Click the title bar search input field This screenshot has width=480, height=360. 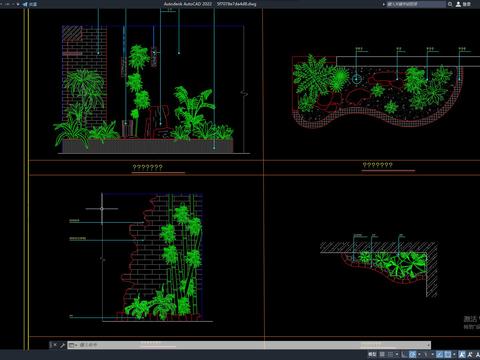(x=416, y=4)
